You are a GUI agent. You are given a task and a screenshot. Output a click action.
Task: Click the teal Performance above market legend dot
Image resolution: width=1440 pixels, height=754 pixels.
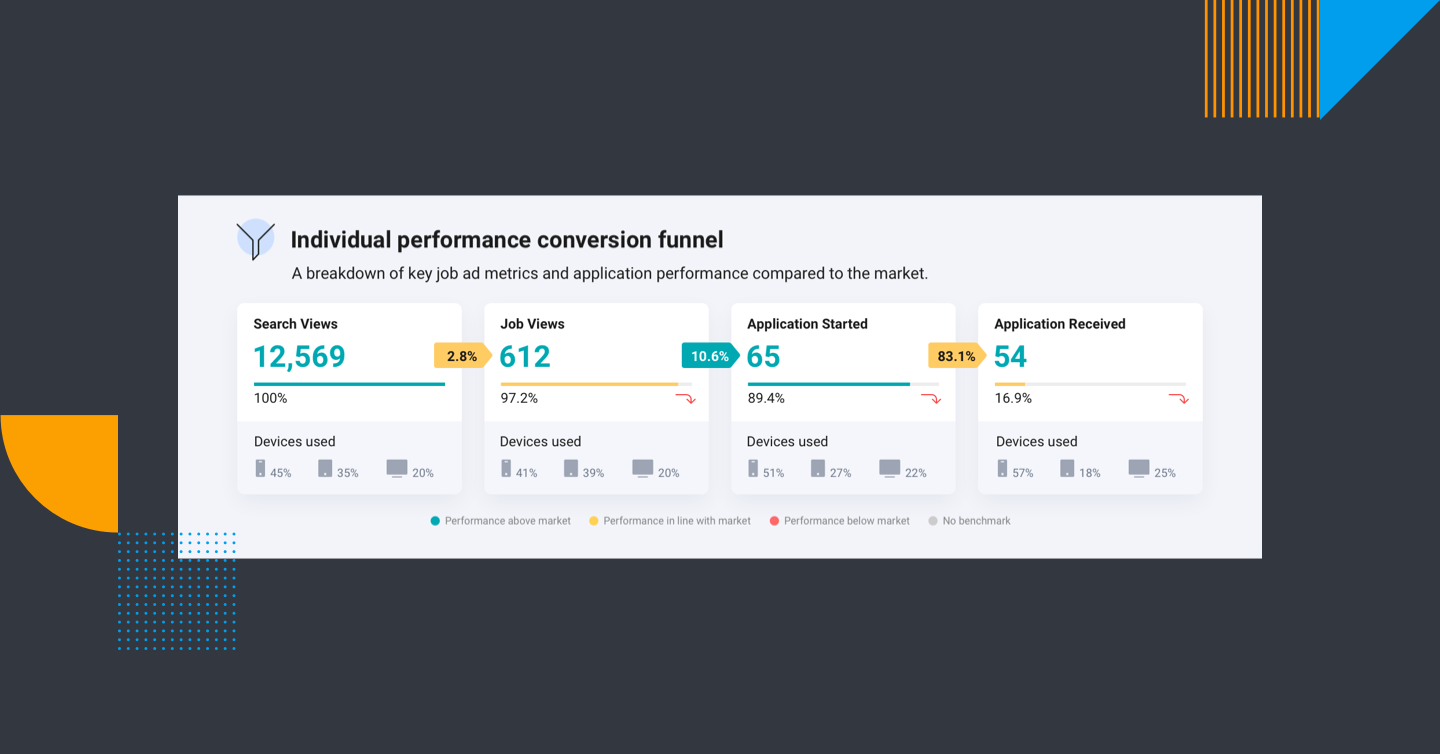[x=435, y=521]
